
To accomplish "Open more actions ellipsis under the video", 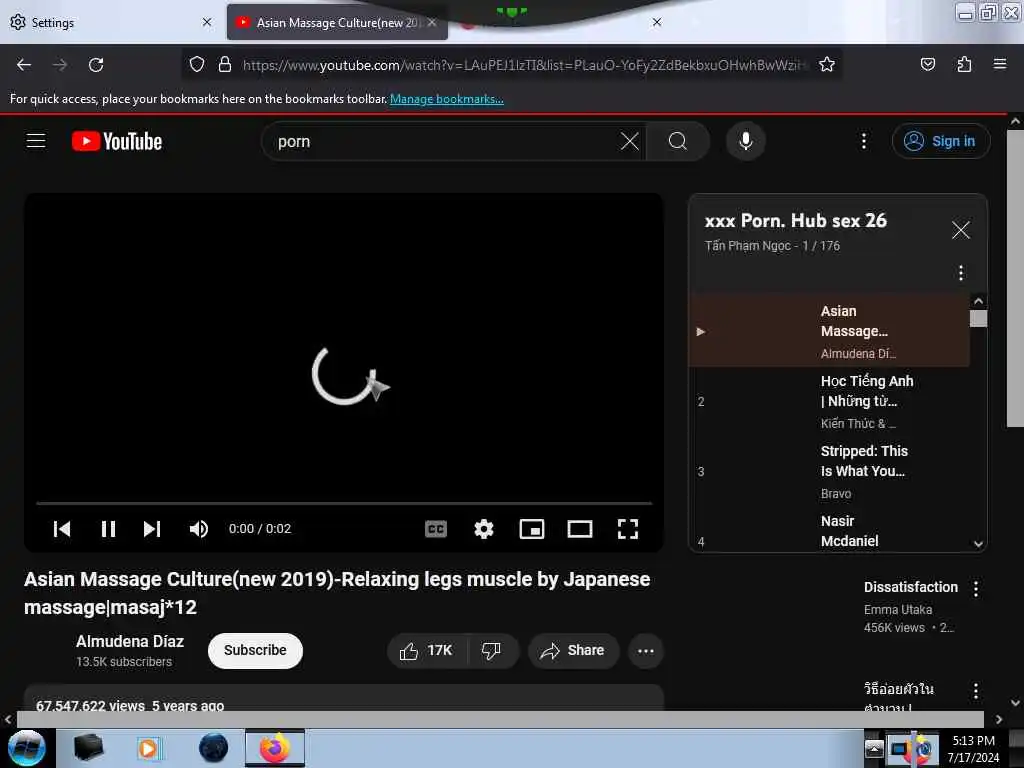I will point(645,650).
